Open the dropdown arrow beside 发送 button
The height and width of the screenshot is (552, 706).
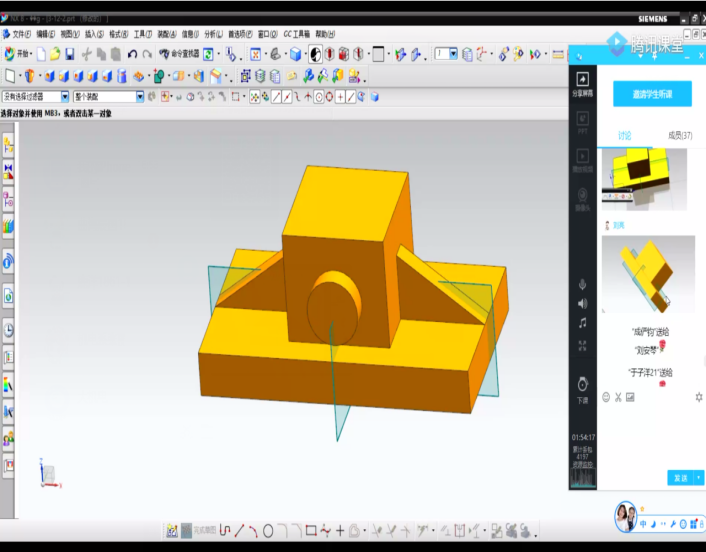pyautogui.click(x=697, y=478)
